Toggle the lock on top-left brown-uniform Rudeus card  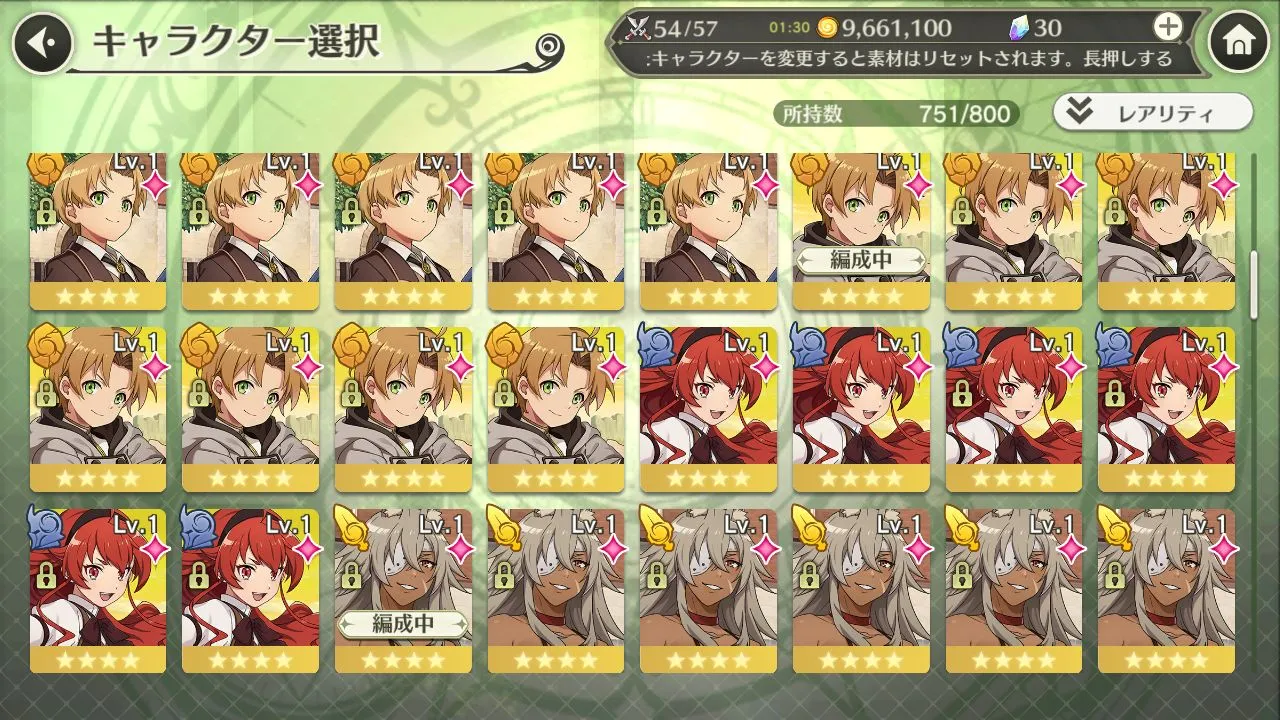47,210
